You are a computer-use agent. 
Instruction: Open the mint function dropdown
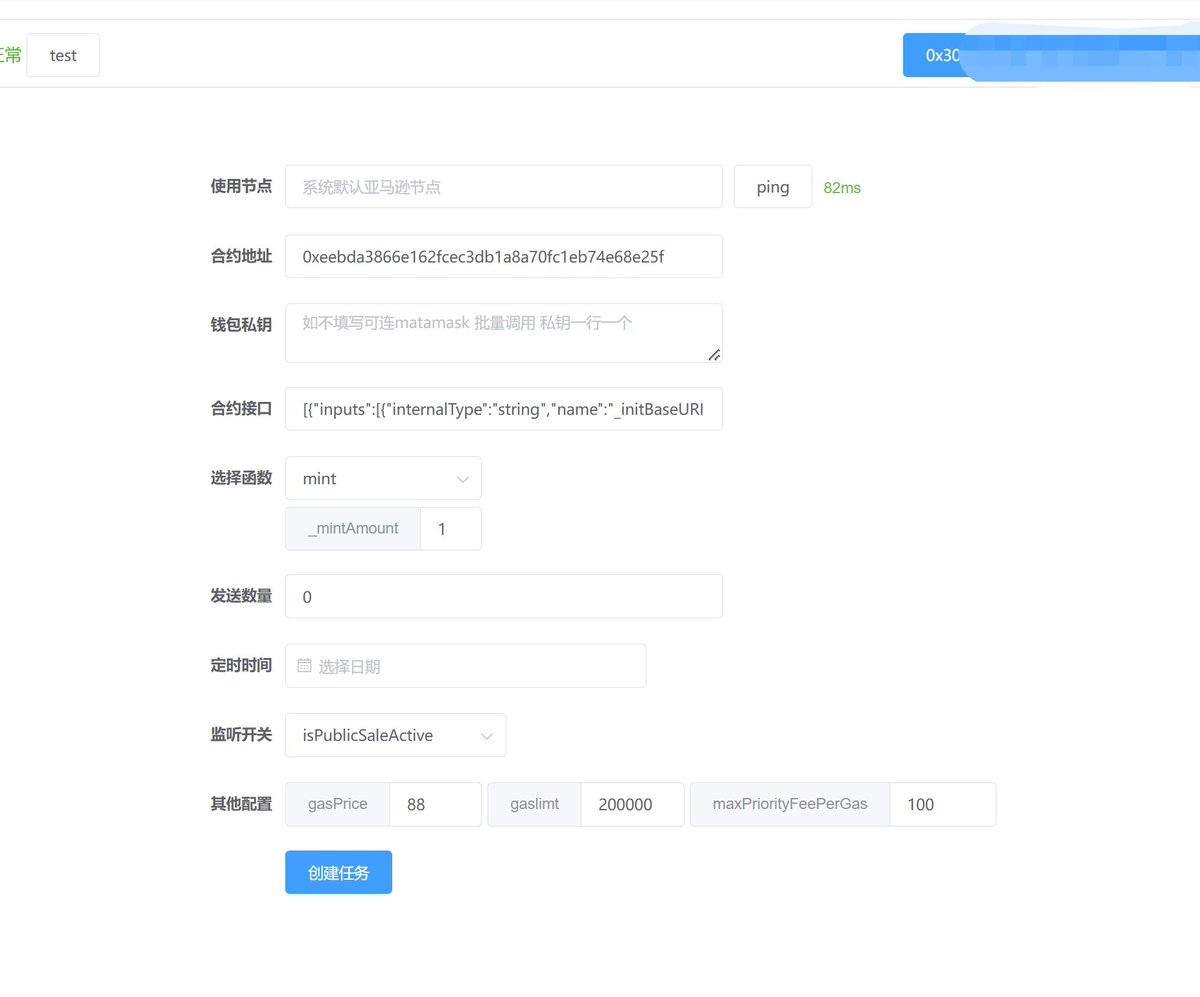[383, 478]
